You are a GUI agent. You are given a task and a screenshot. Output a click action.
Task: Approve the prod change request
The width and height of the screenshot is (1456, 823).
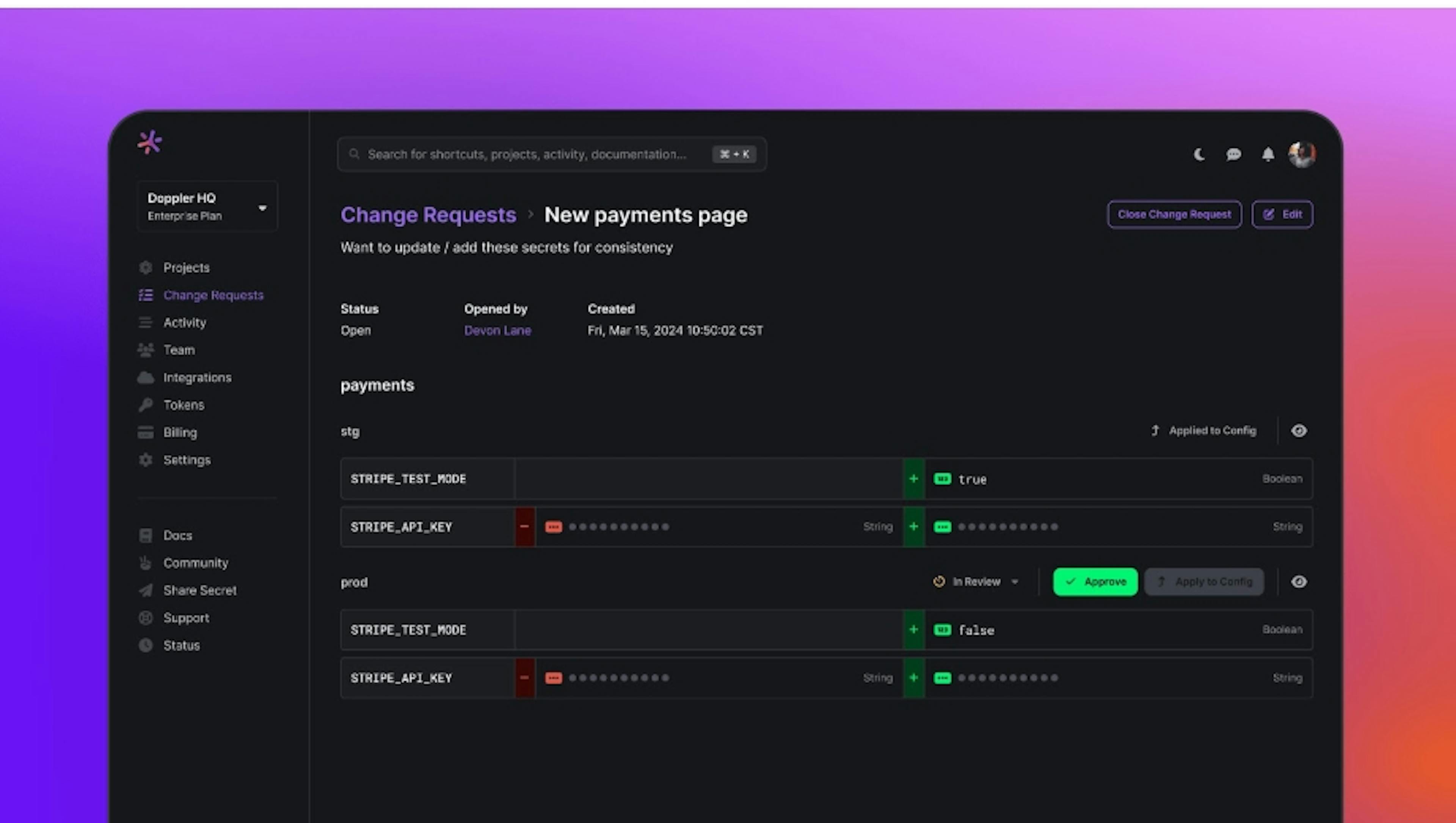tap(1094, 581)
